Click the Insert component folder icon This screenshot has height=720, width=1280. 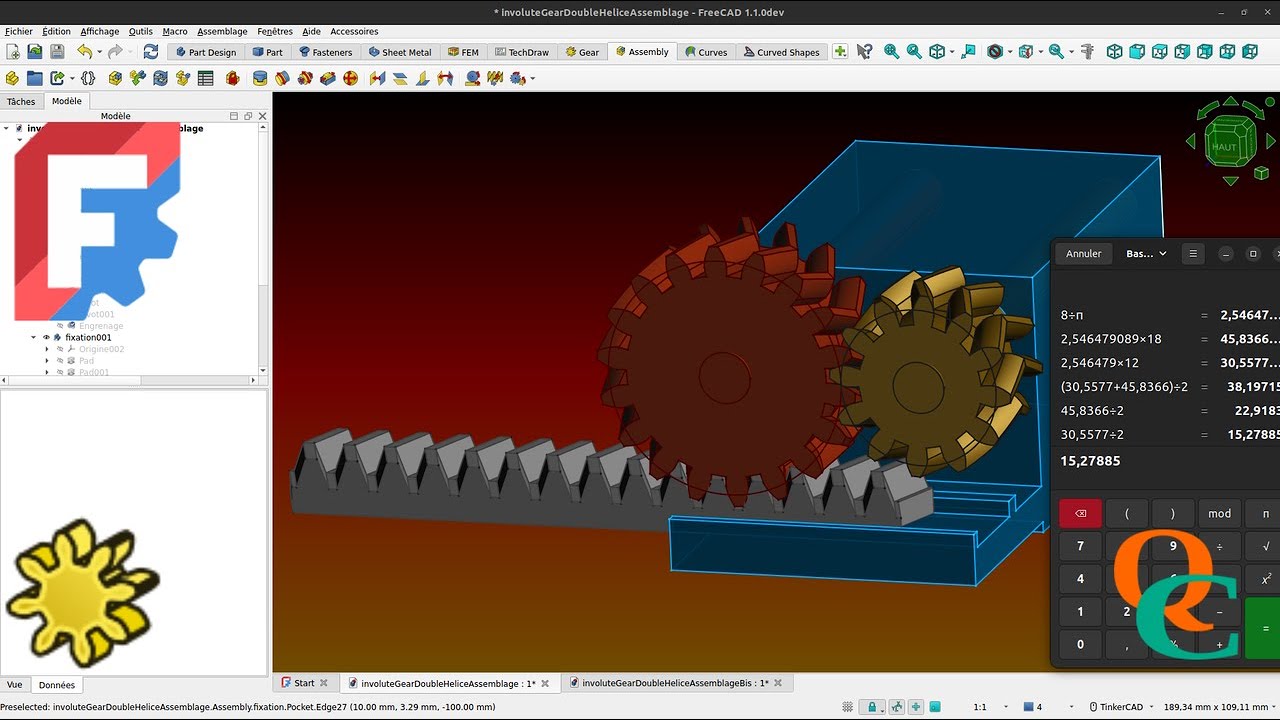pyautogui.click(x=35, y=78)
